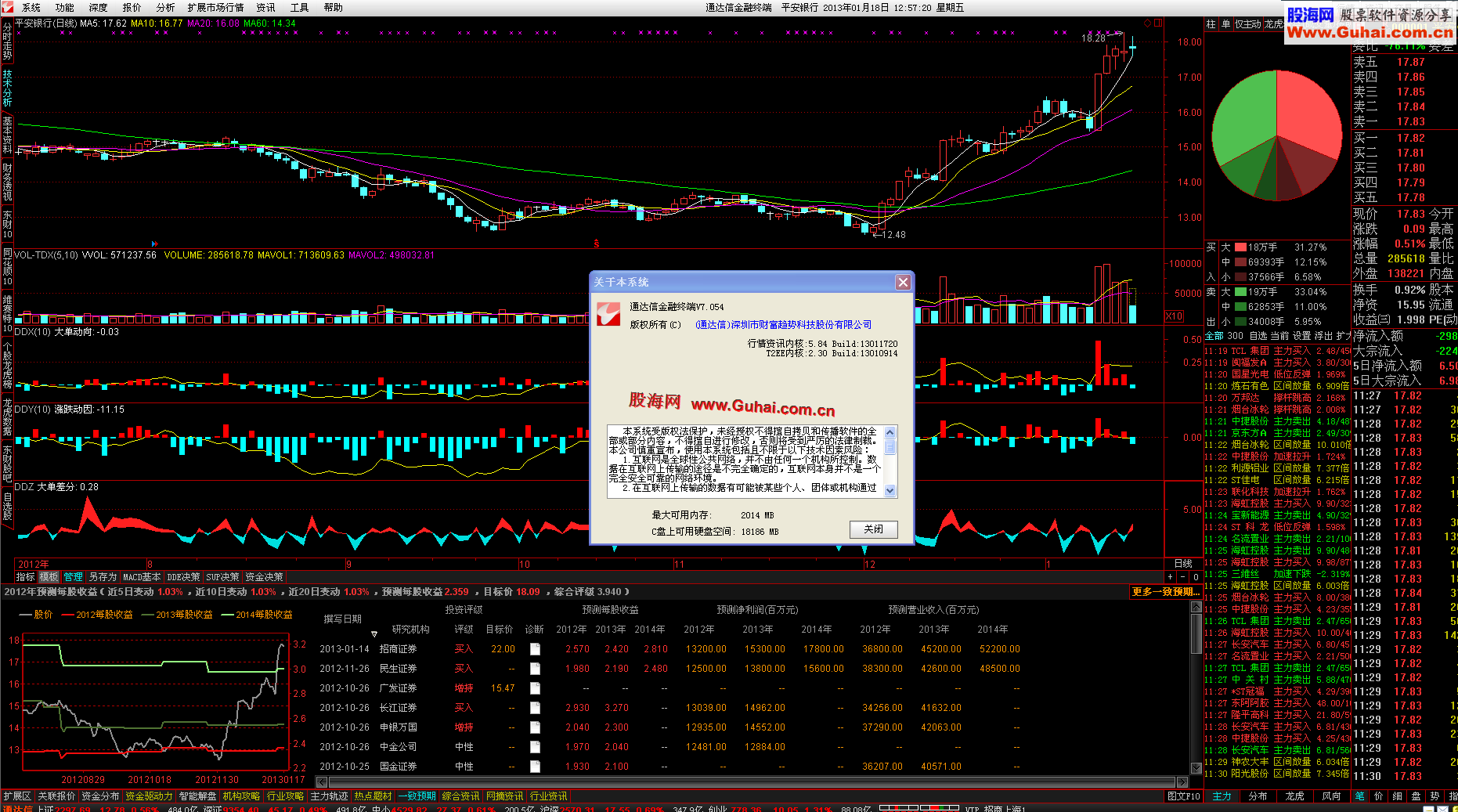Open 中金公司 diagnosis document icon
The image size is (1458, 812).
[x=535, y=747]
